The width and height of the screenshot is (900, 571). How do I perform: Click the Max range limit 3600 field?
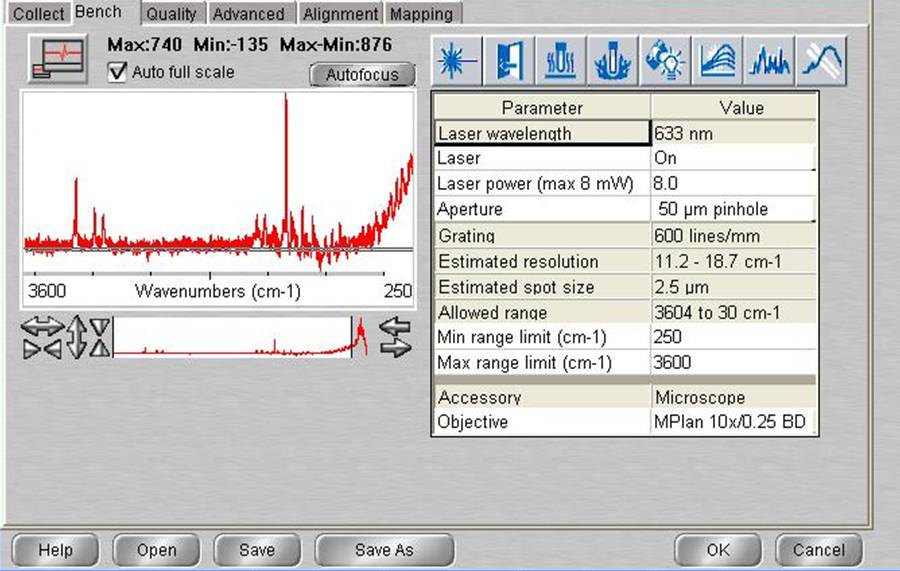tap(734, 362)
